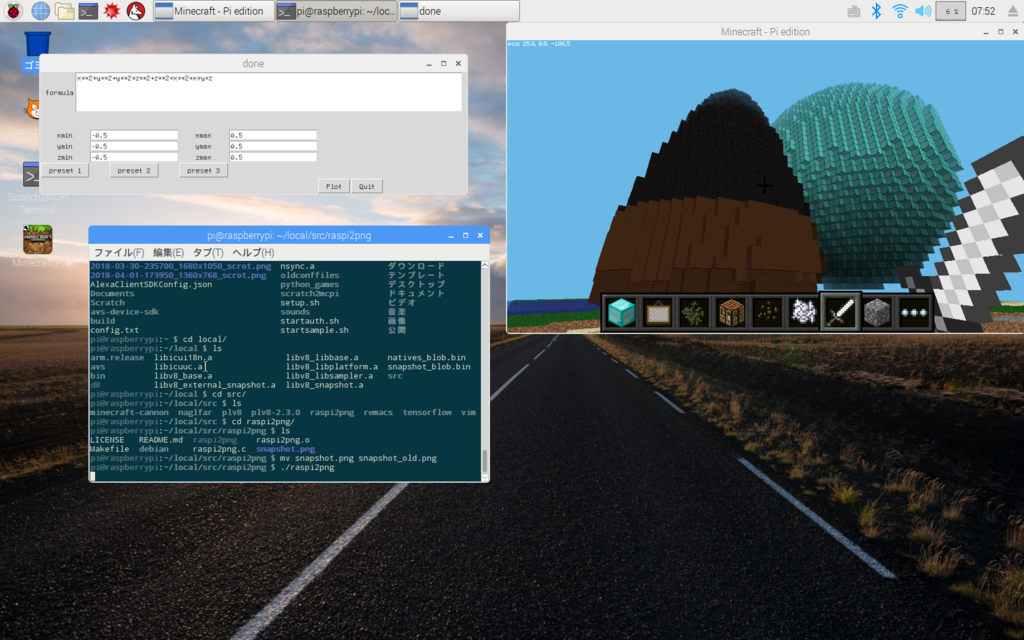Image resolution: width=1024 pixels, height=640 pixels.
Task: Open the file manager folder icon
Action: click(64, 10)
